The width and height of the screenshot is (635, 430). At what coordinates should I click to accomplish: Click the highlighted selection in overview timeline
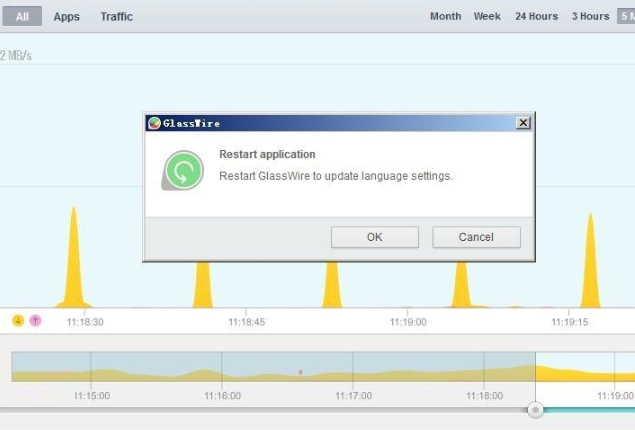coord(585,367)
